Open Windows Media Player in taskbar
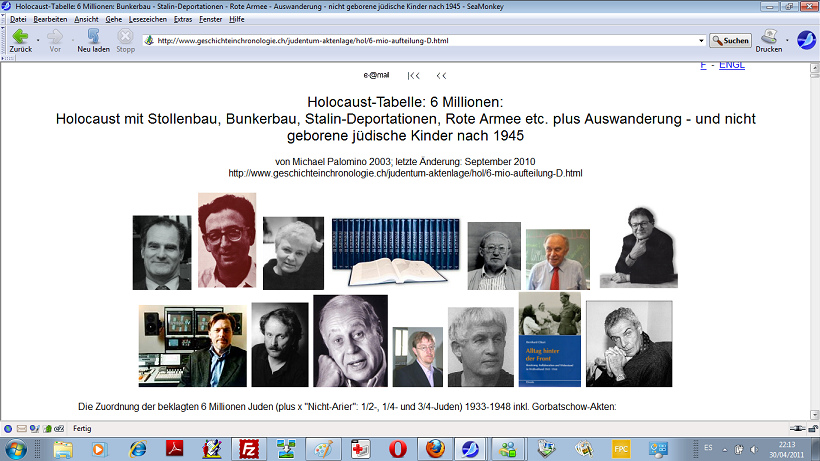Viewport: 820px width, 461px height. 98,450
